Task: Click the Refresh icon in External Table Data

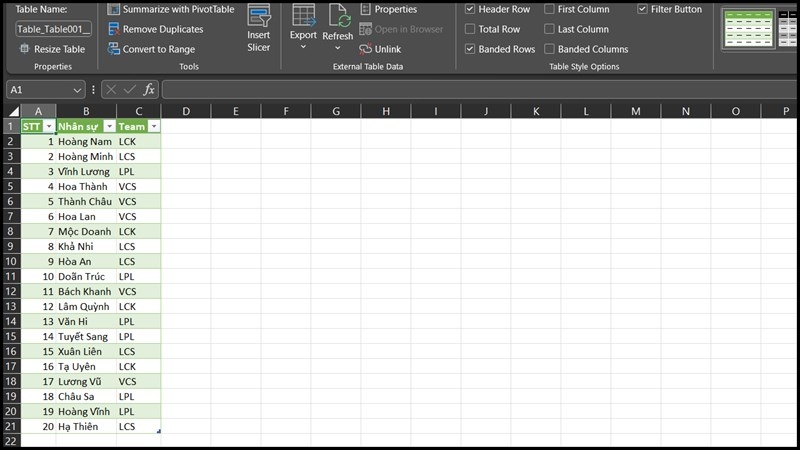Action: pos(338,17)
